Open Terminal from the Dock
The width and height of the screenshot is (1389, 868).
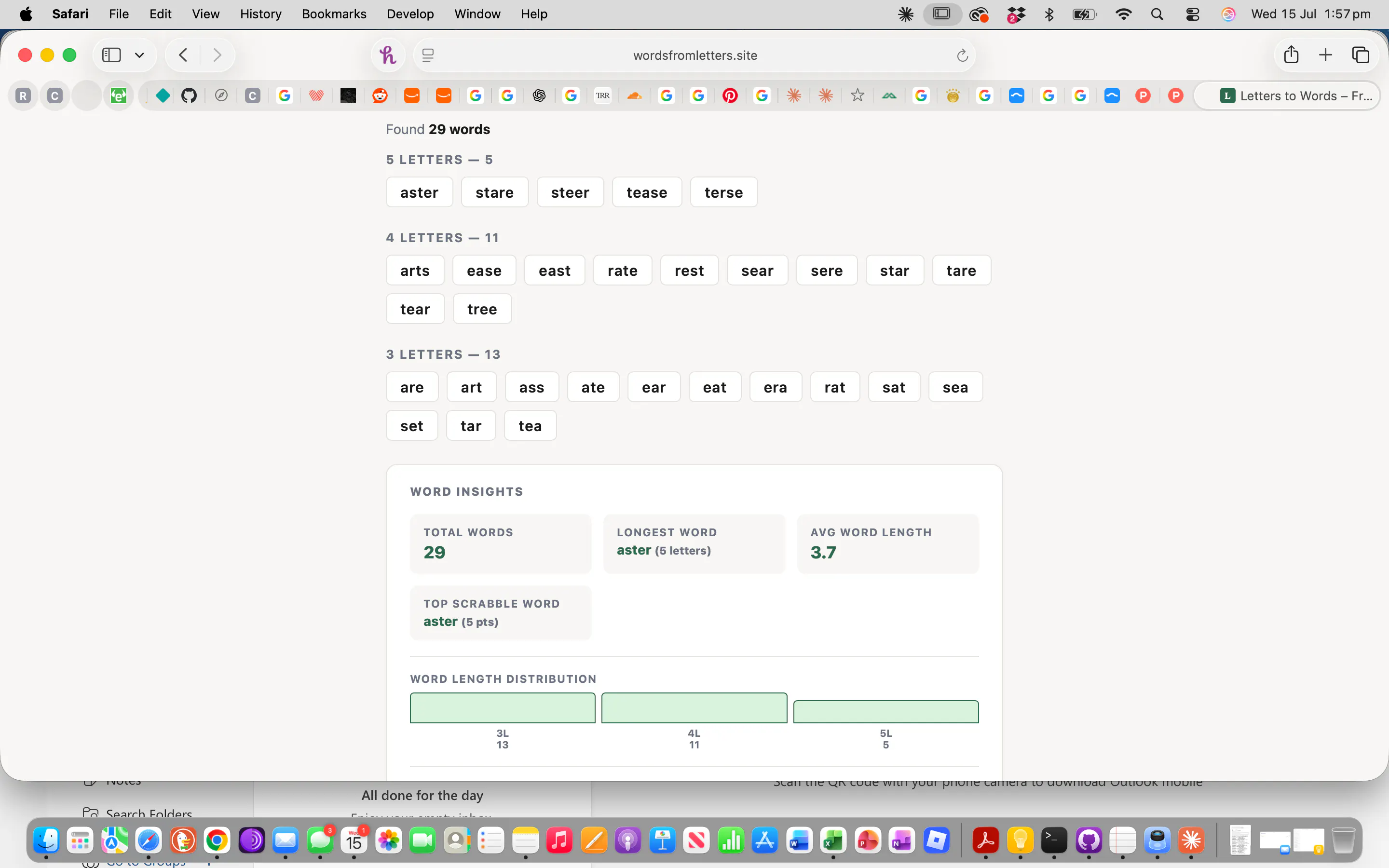coord(1054,841)
